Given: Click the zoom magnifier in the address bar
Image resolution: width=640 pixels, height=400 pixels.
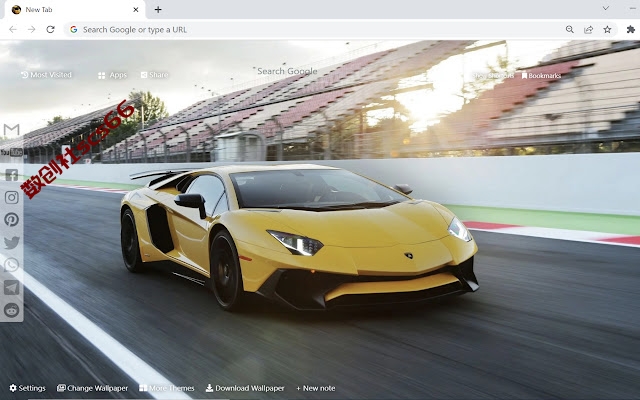Looking at the screenshot, I should point(569,29).
